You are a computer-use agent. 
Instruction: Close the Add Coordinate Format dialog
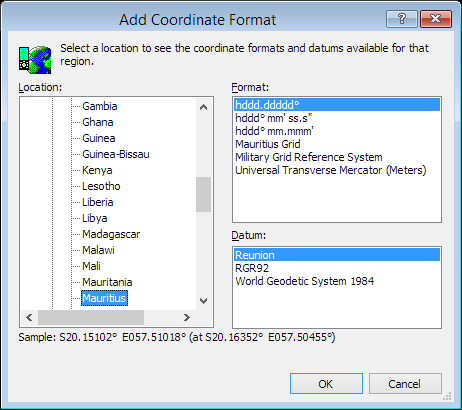click(436, 19)
